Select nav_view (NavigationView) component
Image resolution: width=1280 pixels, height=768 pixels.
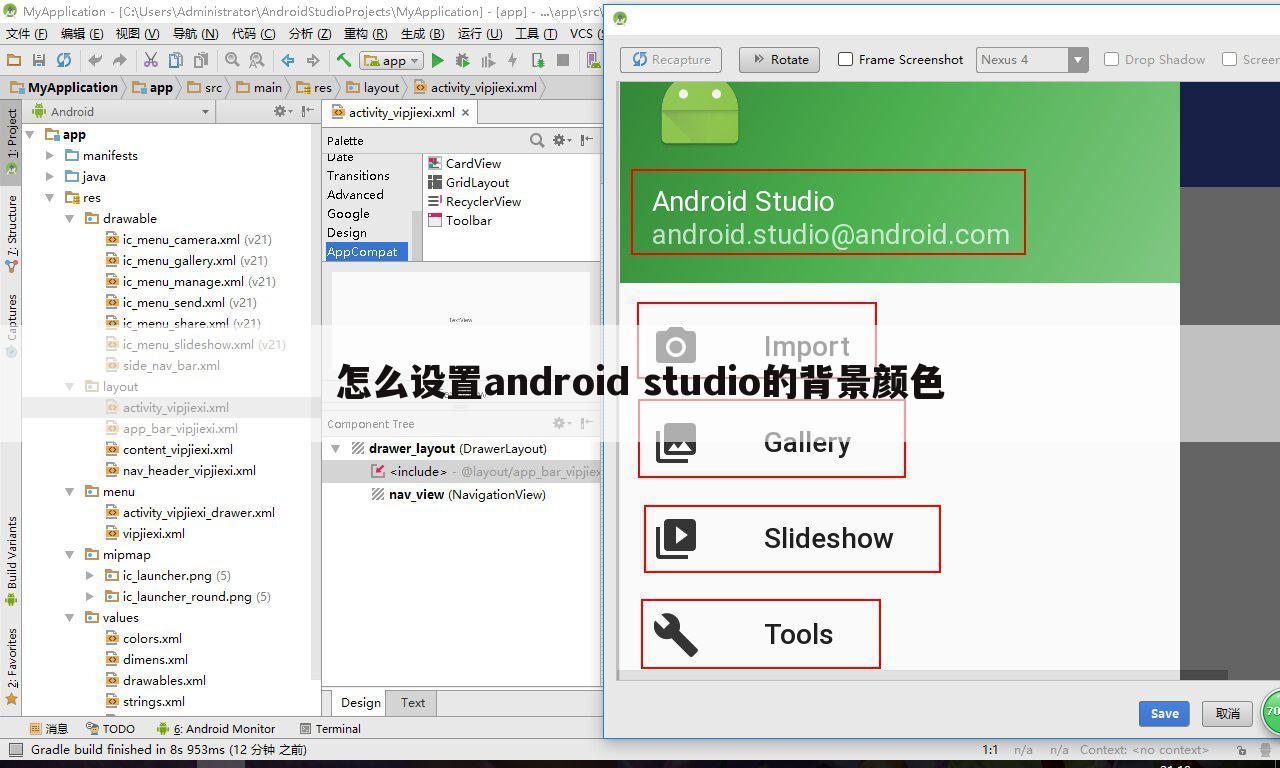pyautogui.click(x=458, y=494)
